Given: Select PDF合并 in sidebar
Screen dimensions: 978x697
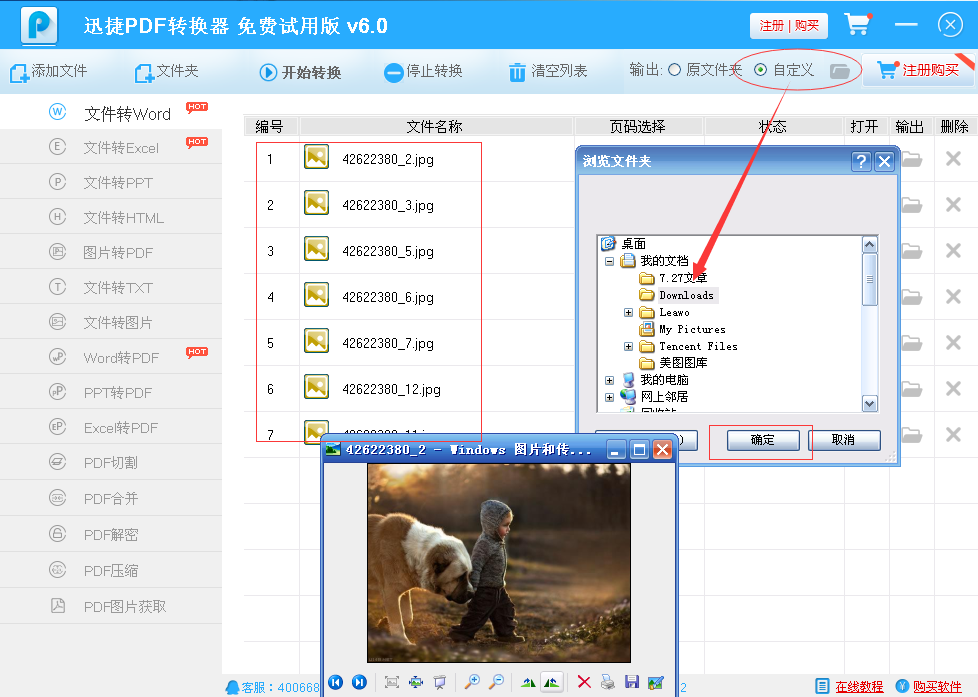Looking at the screenshot, I should (x=111, y=498).
